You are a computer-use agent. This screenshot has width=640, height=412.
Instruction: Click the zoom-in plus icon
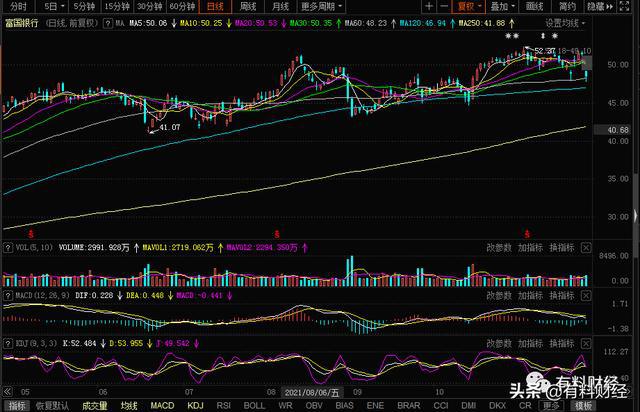click(x=429, y=6)
